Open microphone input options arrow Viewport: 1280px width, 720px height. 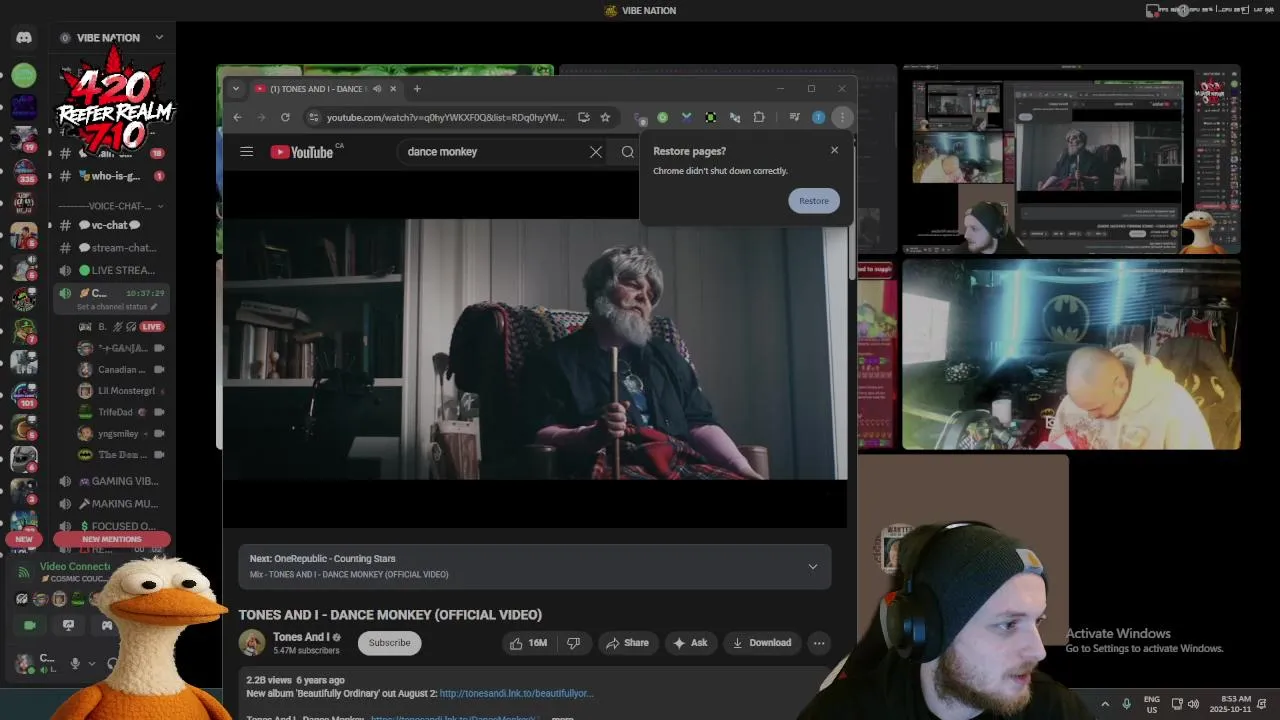(92, 663)
